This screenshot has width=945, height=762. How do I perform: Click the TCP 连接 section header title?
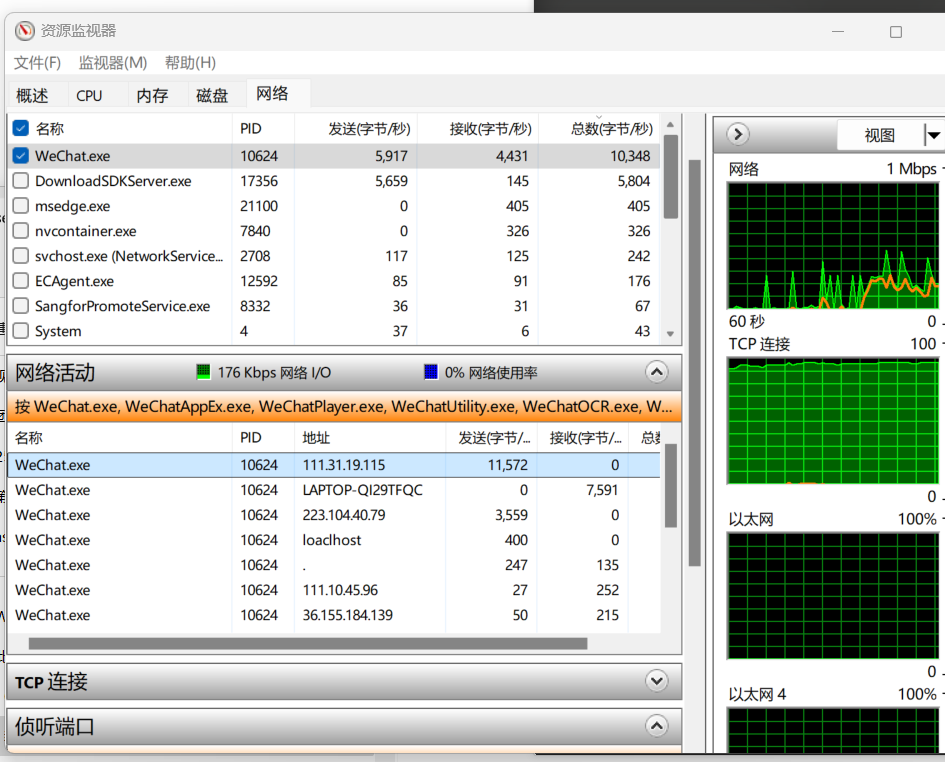tap(51, 682)
